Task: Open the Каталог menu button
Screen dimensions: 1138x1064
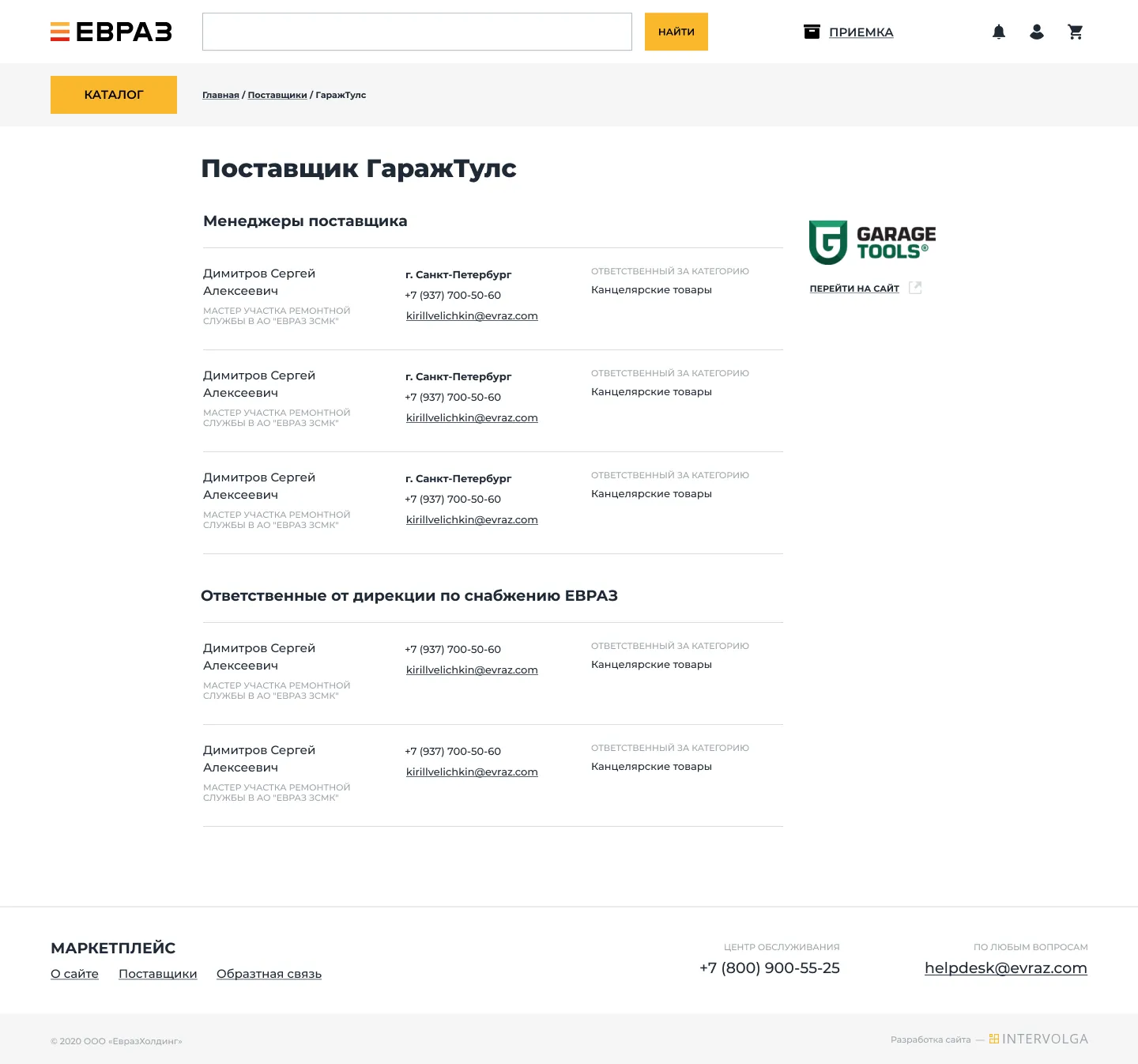Action: pyautogui.click(x=114, y=95)
